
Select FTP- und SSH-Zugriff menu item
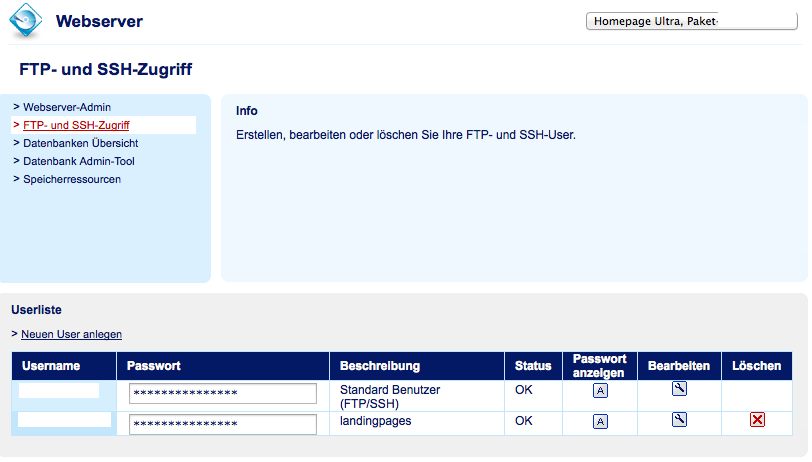(x=76, y=125)
